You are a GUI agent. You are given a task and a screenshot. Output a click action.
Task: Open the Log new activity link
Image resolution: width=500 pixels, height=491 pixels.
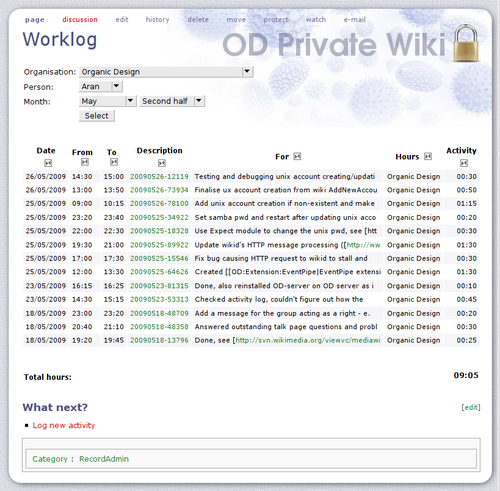pos(64,425)
